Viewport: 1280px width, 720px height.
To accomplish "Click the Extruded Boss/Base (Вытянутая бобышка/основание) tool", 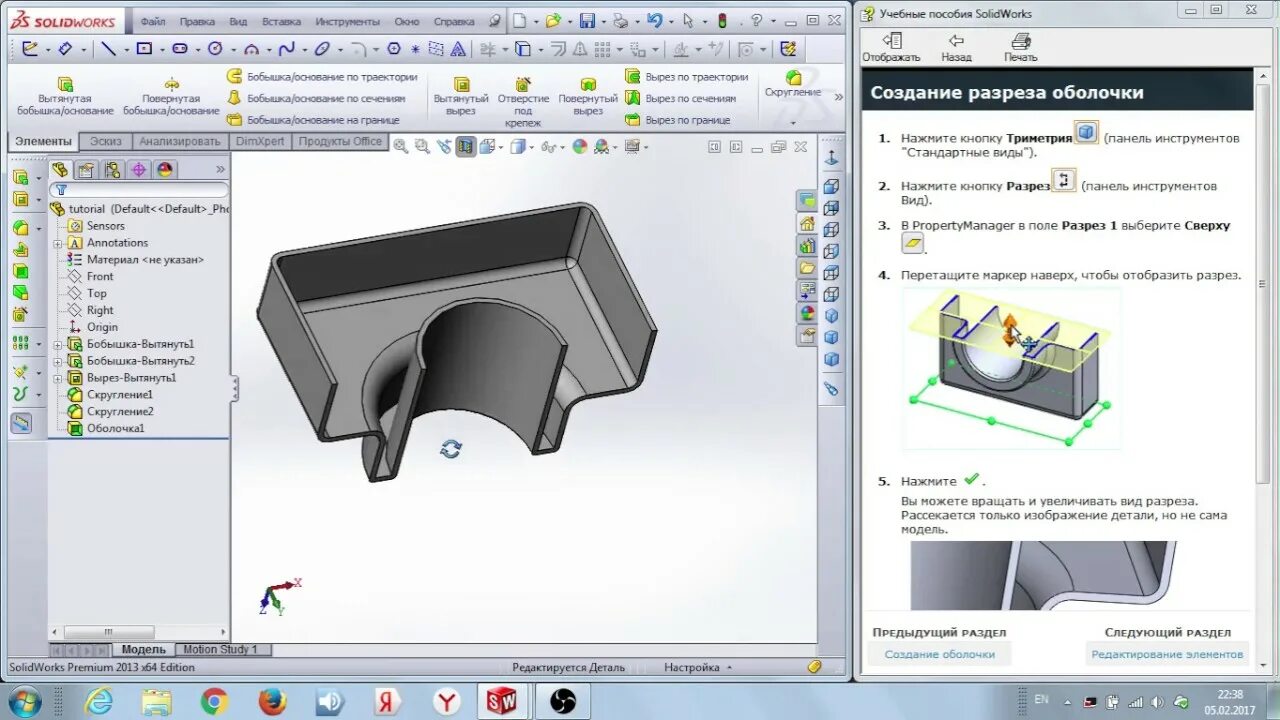I will [65, 97].
